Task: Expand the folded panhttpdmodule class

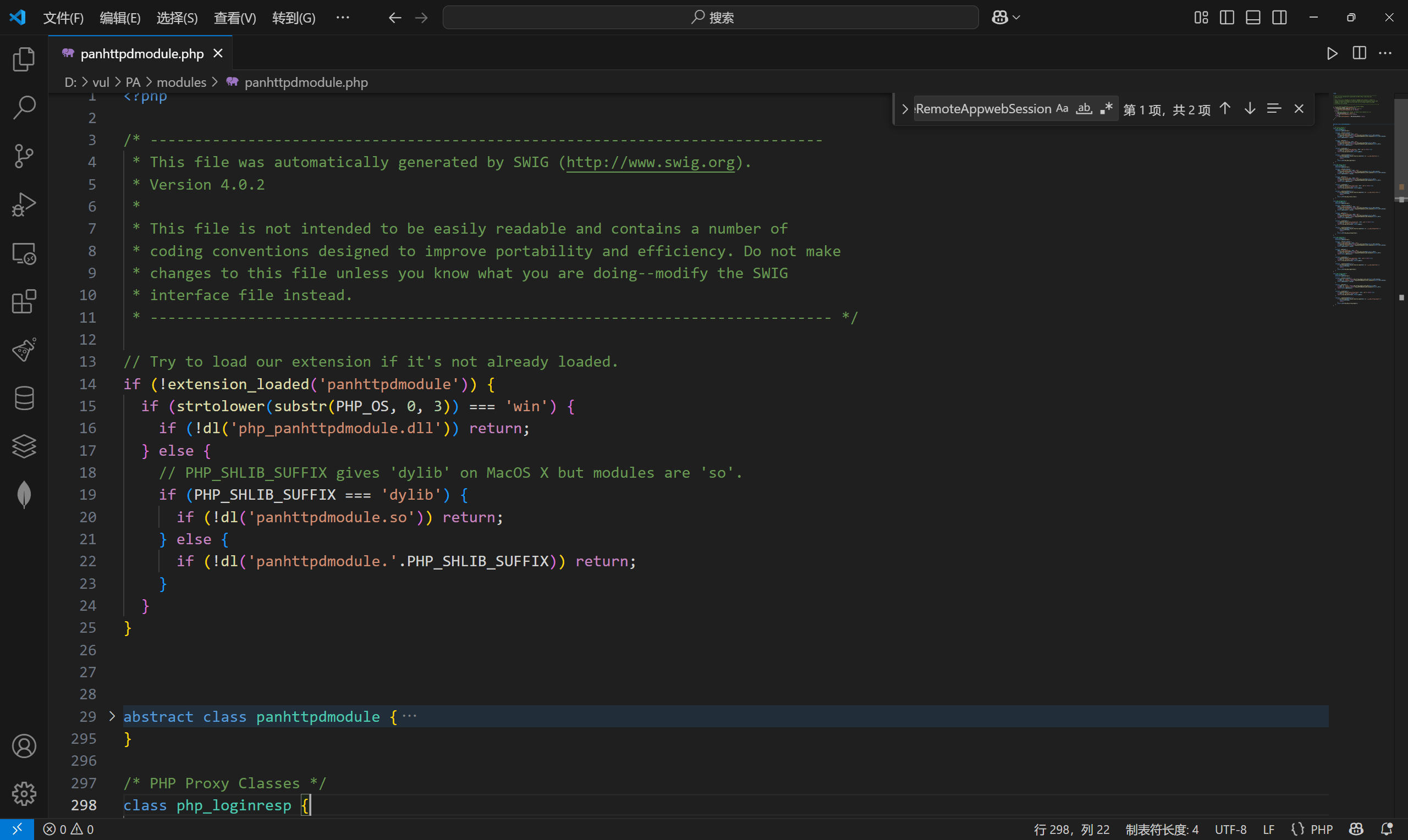Action: [112, 717]
